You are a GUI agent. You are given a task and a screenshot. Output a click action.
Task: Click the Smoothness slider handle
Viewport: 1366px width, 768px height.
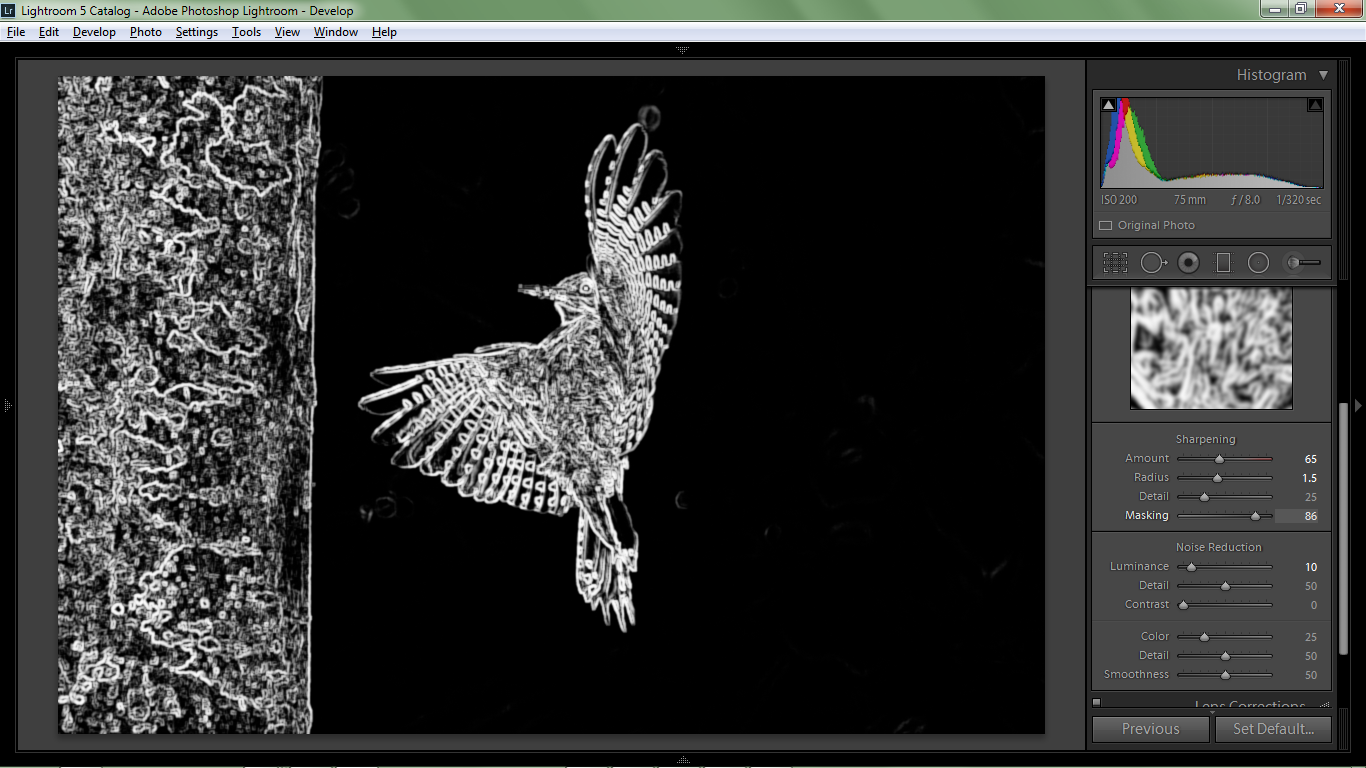click(x=1225, y=675)
